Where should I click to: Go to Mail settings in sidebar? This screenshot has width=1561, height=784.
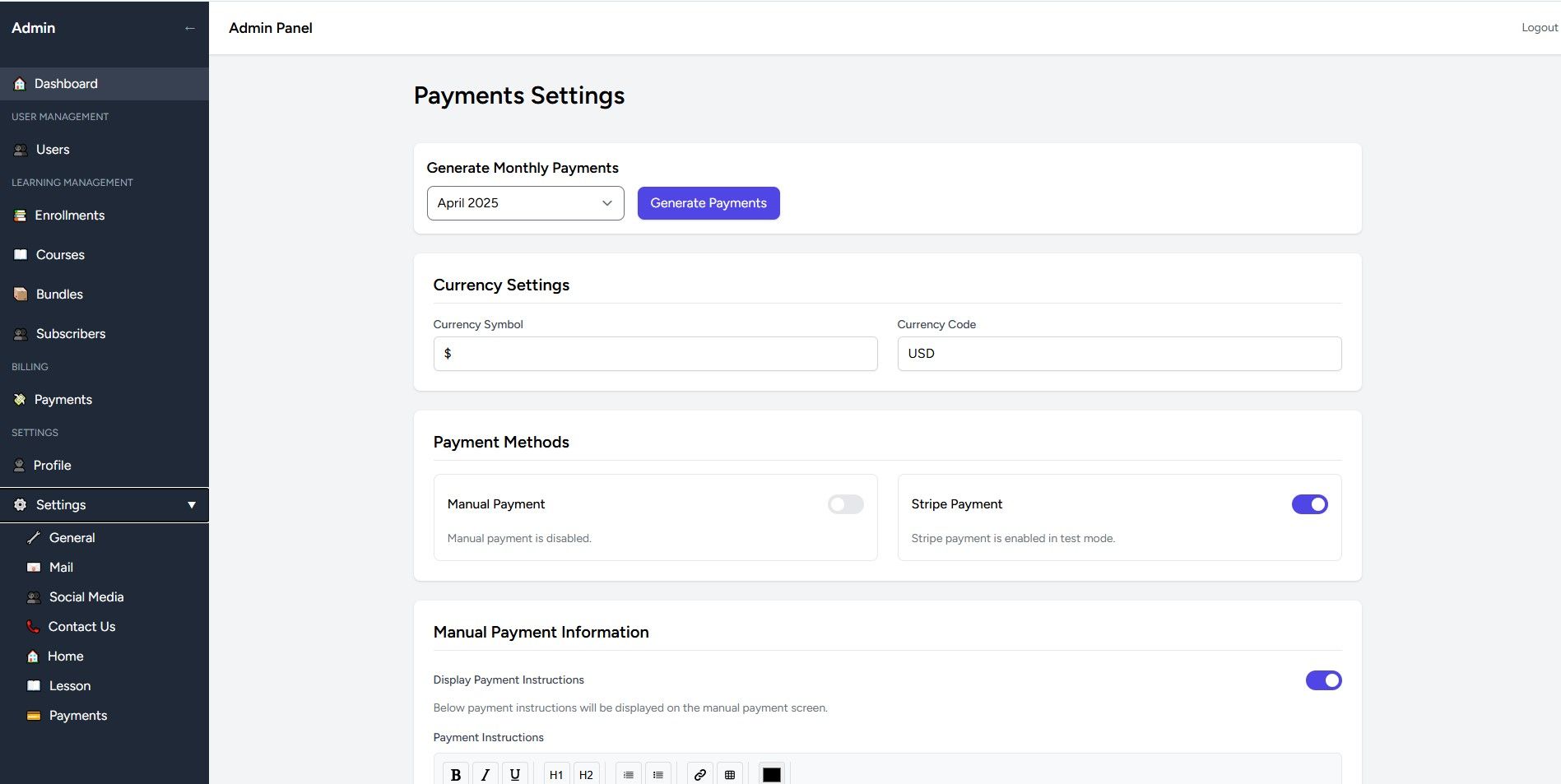coord(61,568)
